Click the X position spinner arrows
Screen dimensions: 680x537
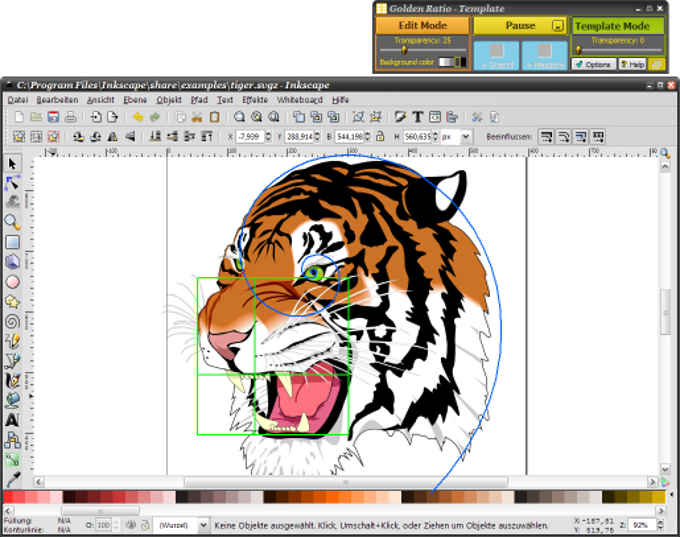(268, 137)
